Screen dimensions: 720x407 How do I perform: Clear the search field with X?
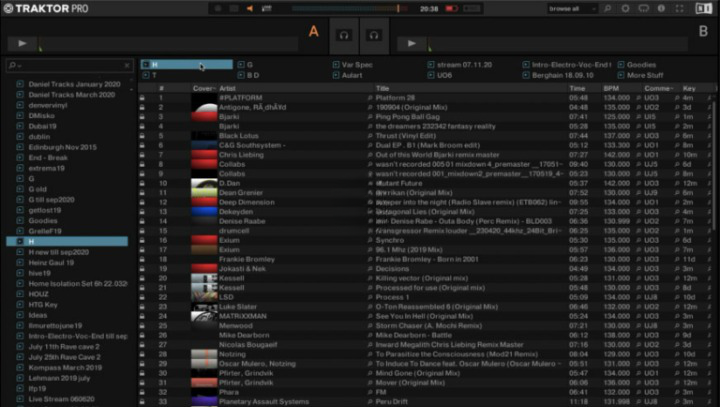[127, 65]
